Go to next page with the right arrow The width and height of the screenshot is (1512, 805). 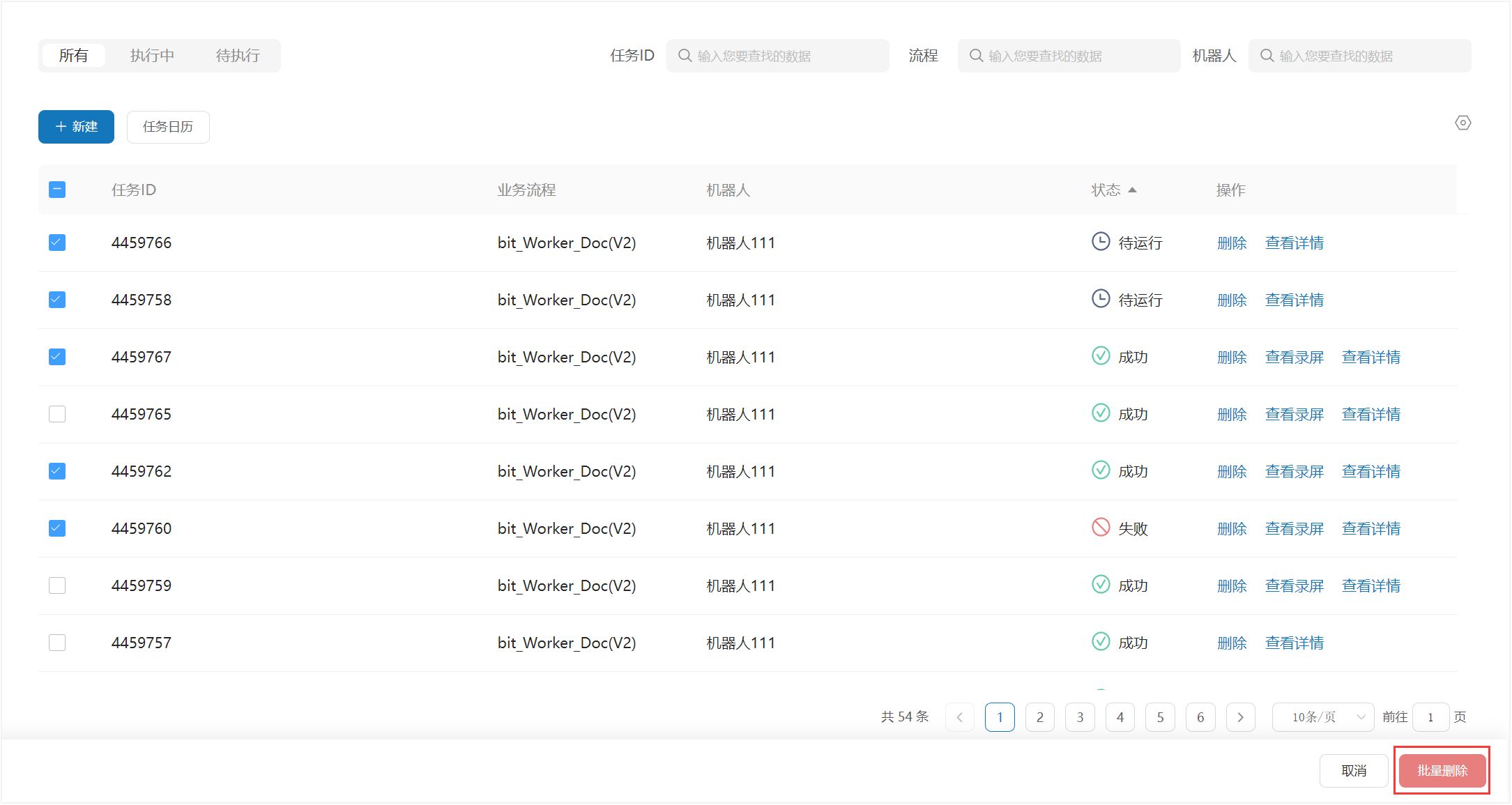pos(1240,717)
